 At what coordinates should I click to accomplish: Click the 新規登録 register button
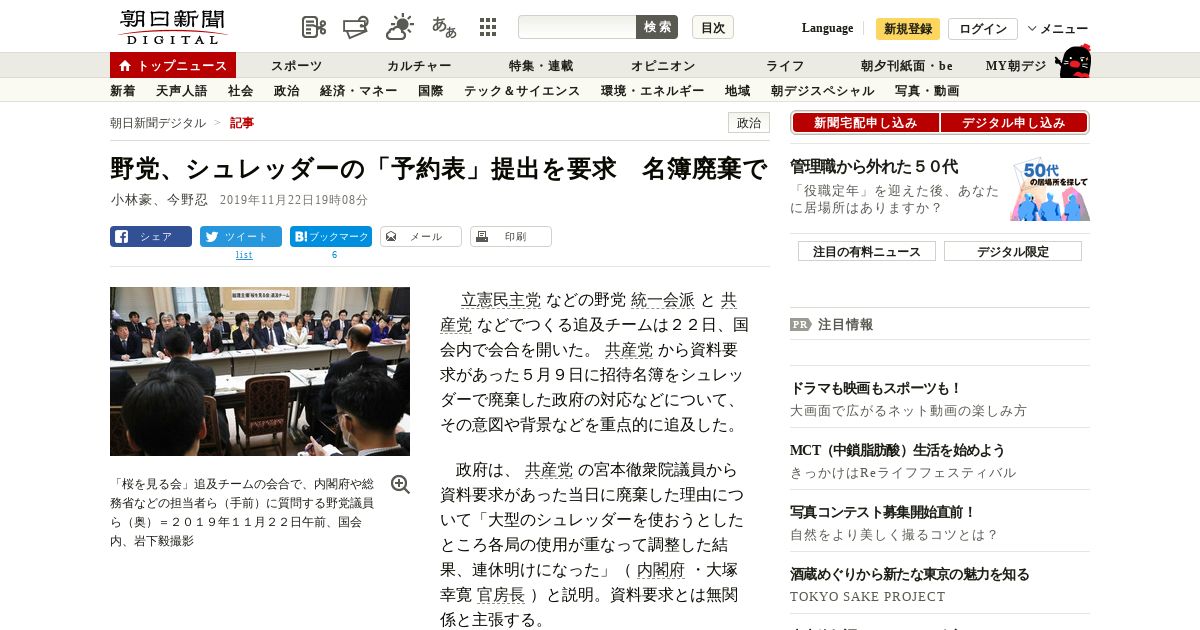click(908, 29)
